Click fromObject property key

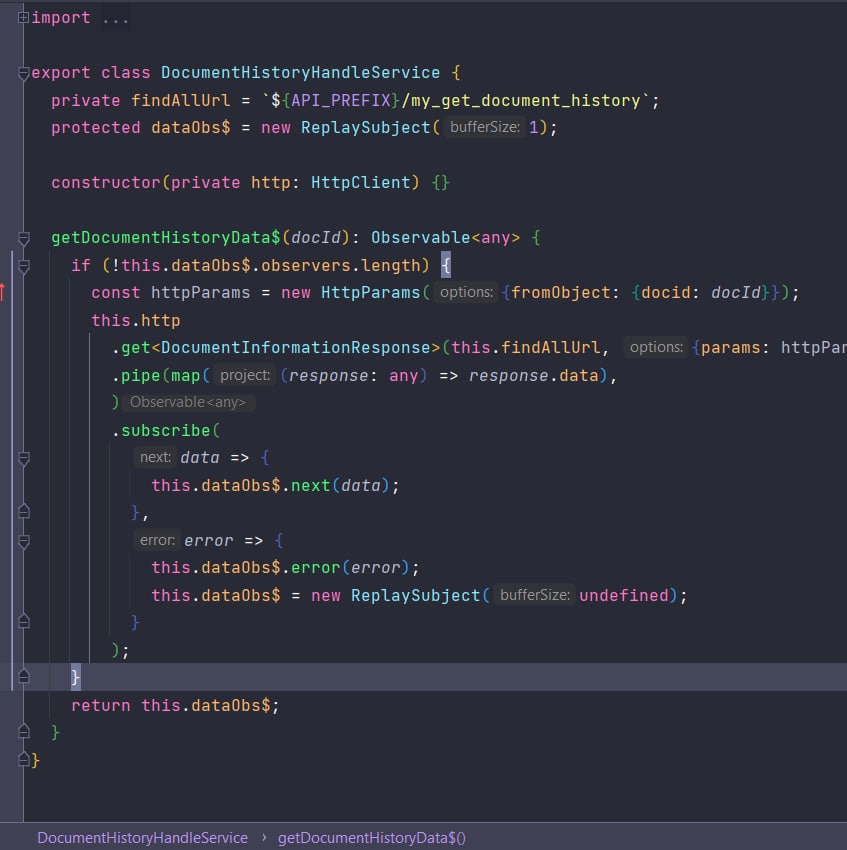(560, 293)
